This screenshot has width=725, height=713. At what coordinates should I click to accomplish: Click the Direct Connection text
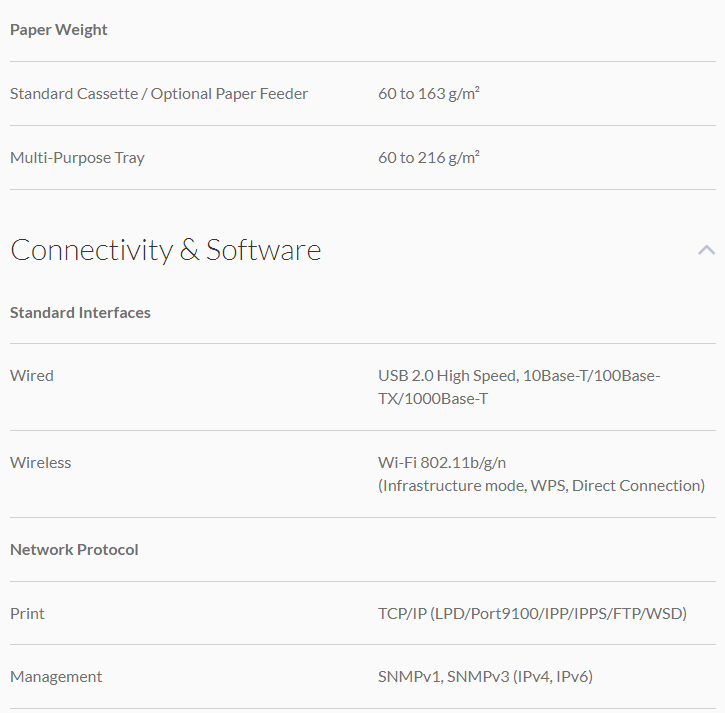point(638,486)
